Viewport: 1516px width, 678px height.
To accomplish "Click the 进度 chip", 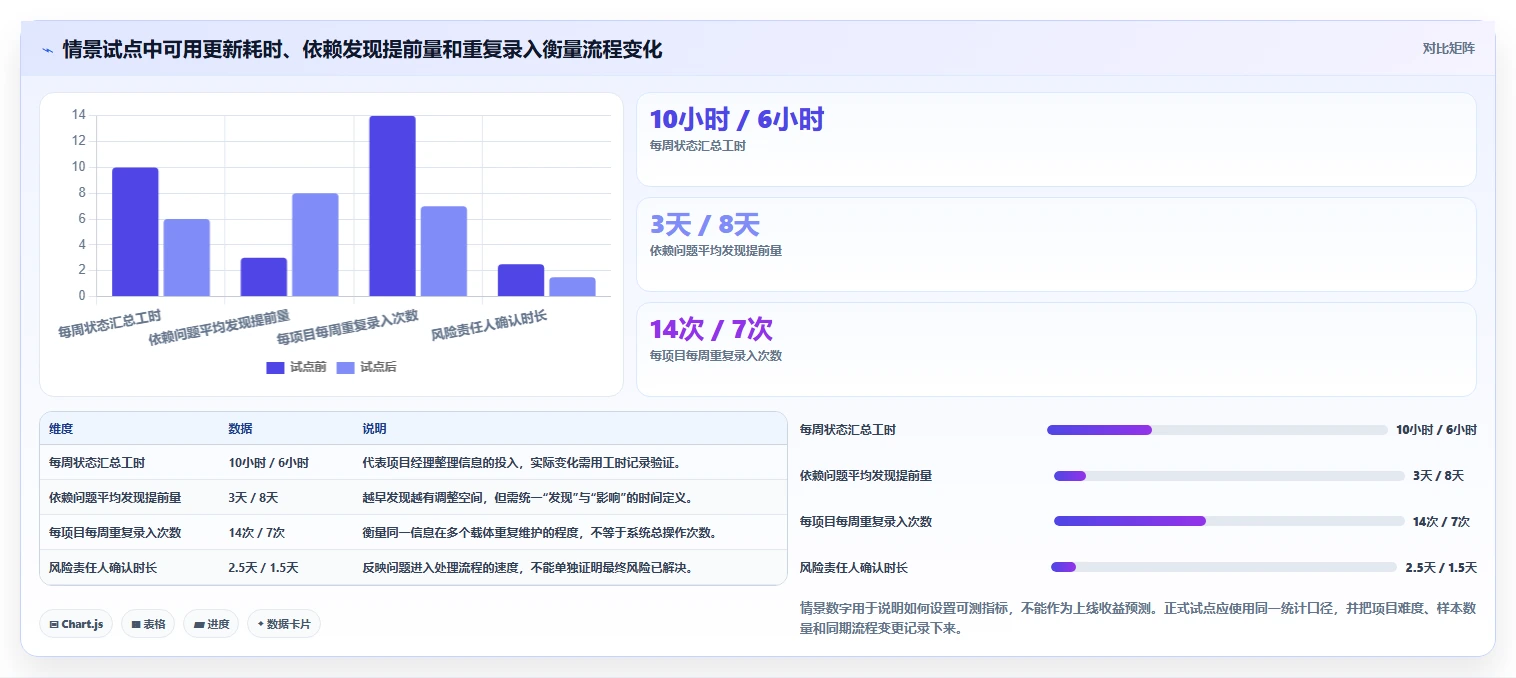I will point(211,624).
